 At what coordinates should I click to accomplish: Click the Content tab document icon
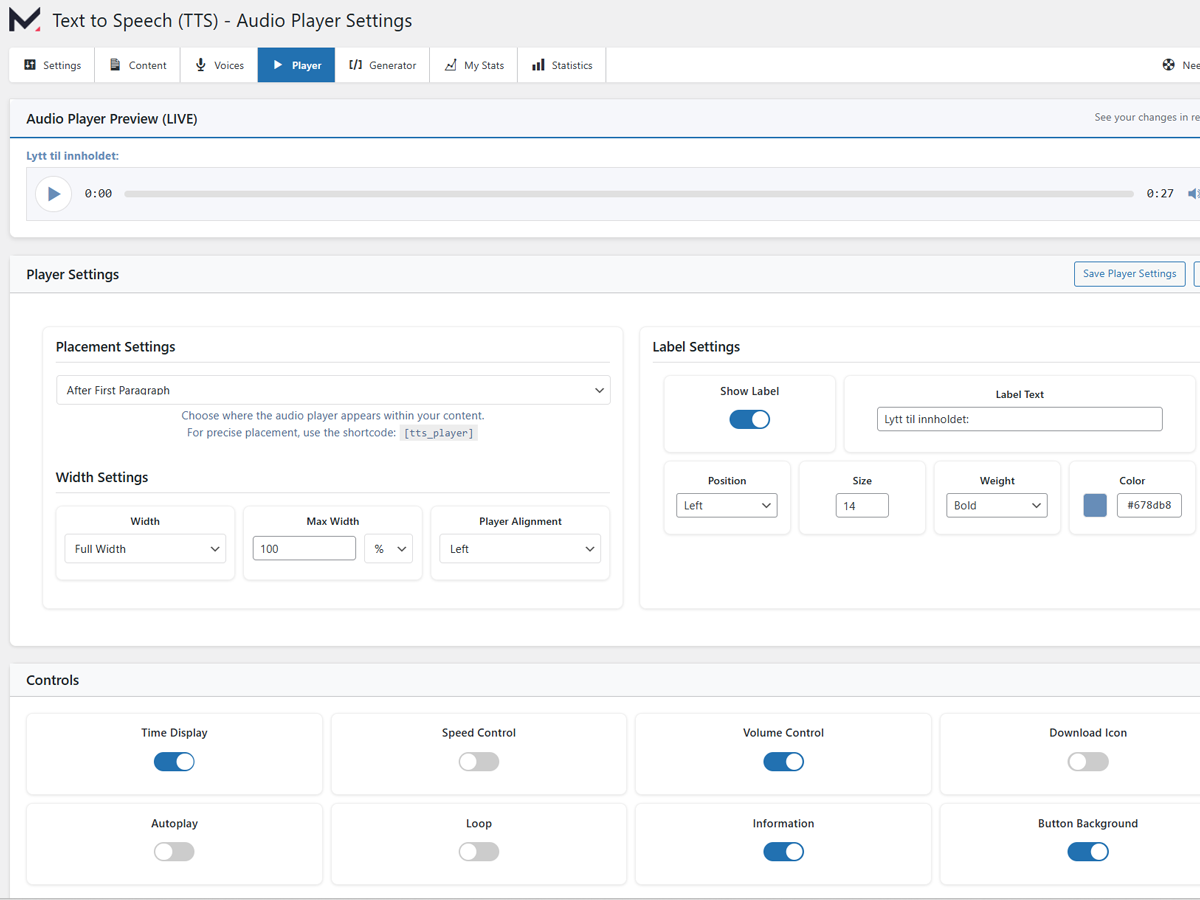(x=115, y=65)
